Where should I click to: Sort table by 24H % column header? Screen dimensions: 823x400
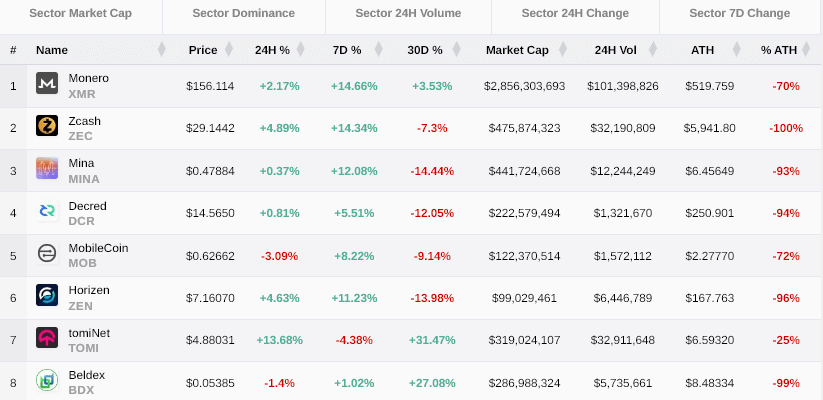(271, 49)
